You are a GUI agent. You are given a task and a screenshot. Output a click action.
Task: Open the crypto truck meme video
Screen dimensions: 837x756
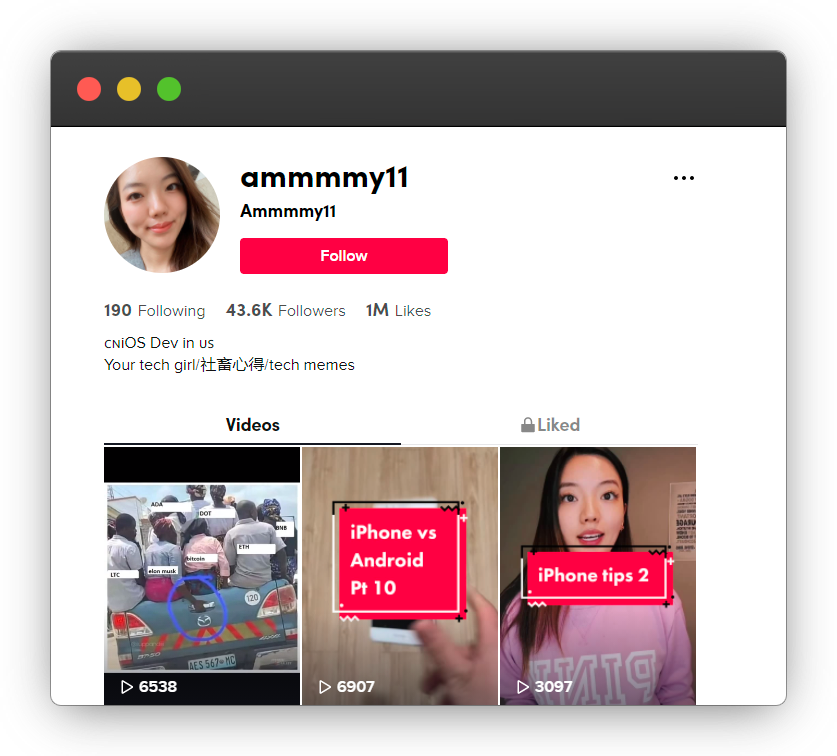[x=202, y=576]
